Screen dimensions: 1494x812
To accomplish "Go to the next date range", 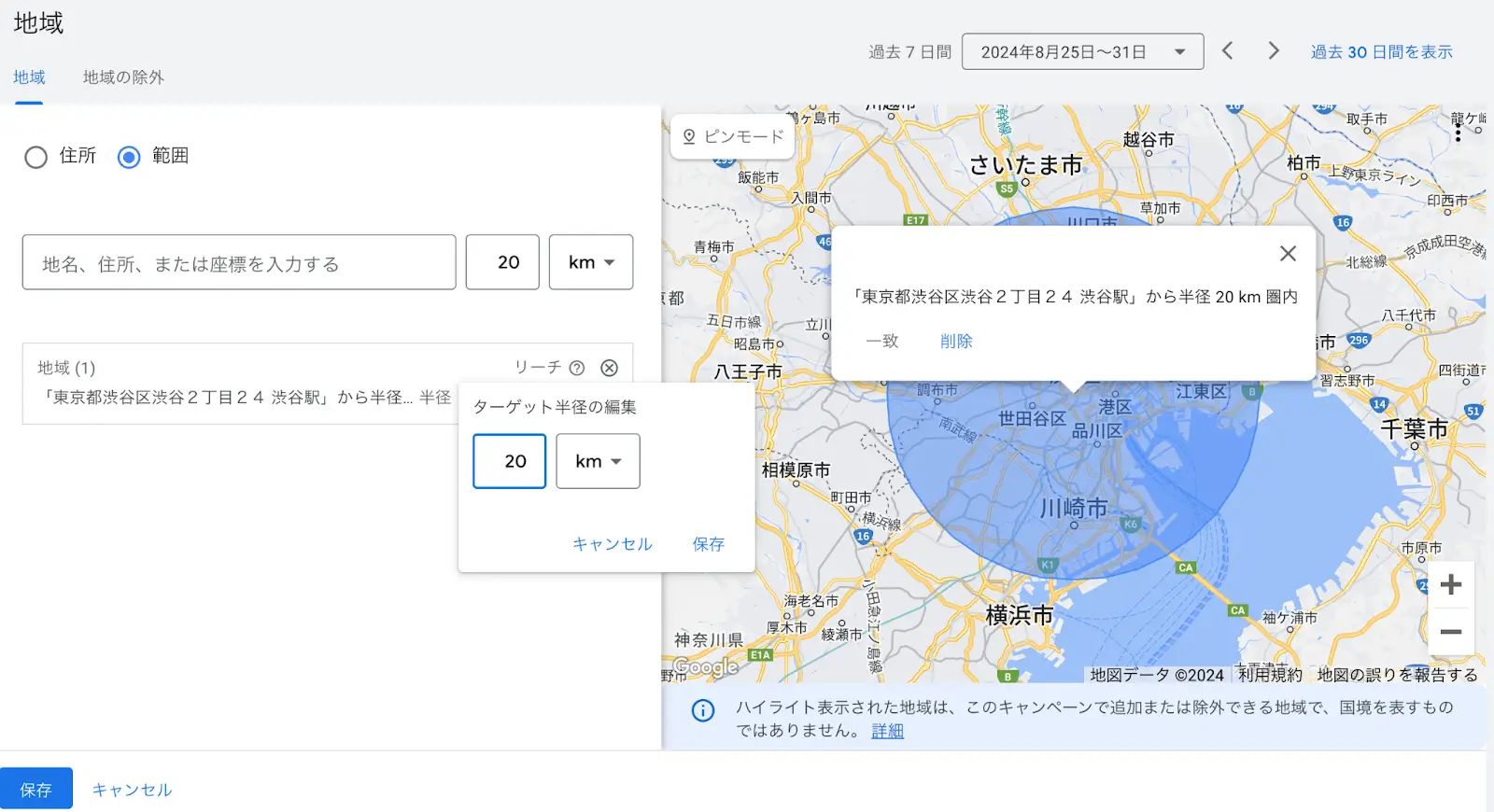I will [x=1273, y=51].
